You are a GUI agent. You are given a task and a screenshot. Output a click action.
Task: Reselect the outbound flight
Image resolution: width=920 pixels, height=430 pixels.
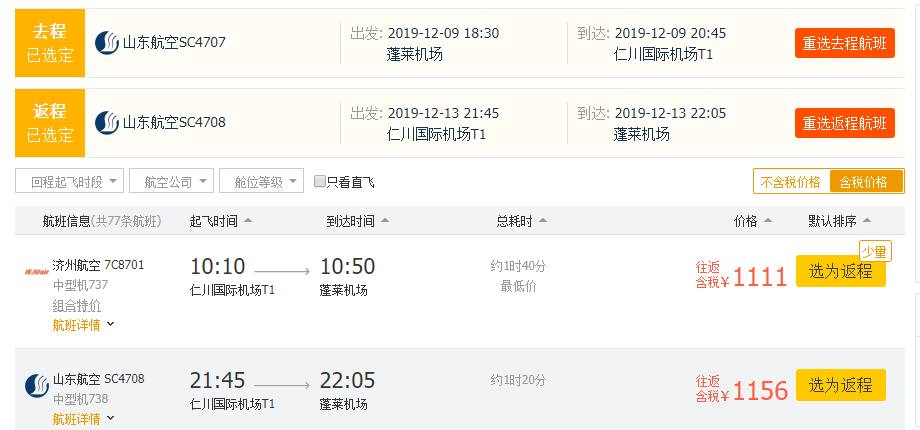point(845,43)
